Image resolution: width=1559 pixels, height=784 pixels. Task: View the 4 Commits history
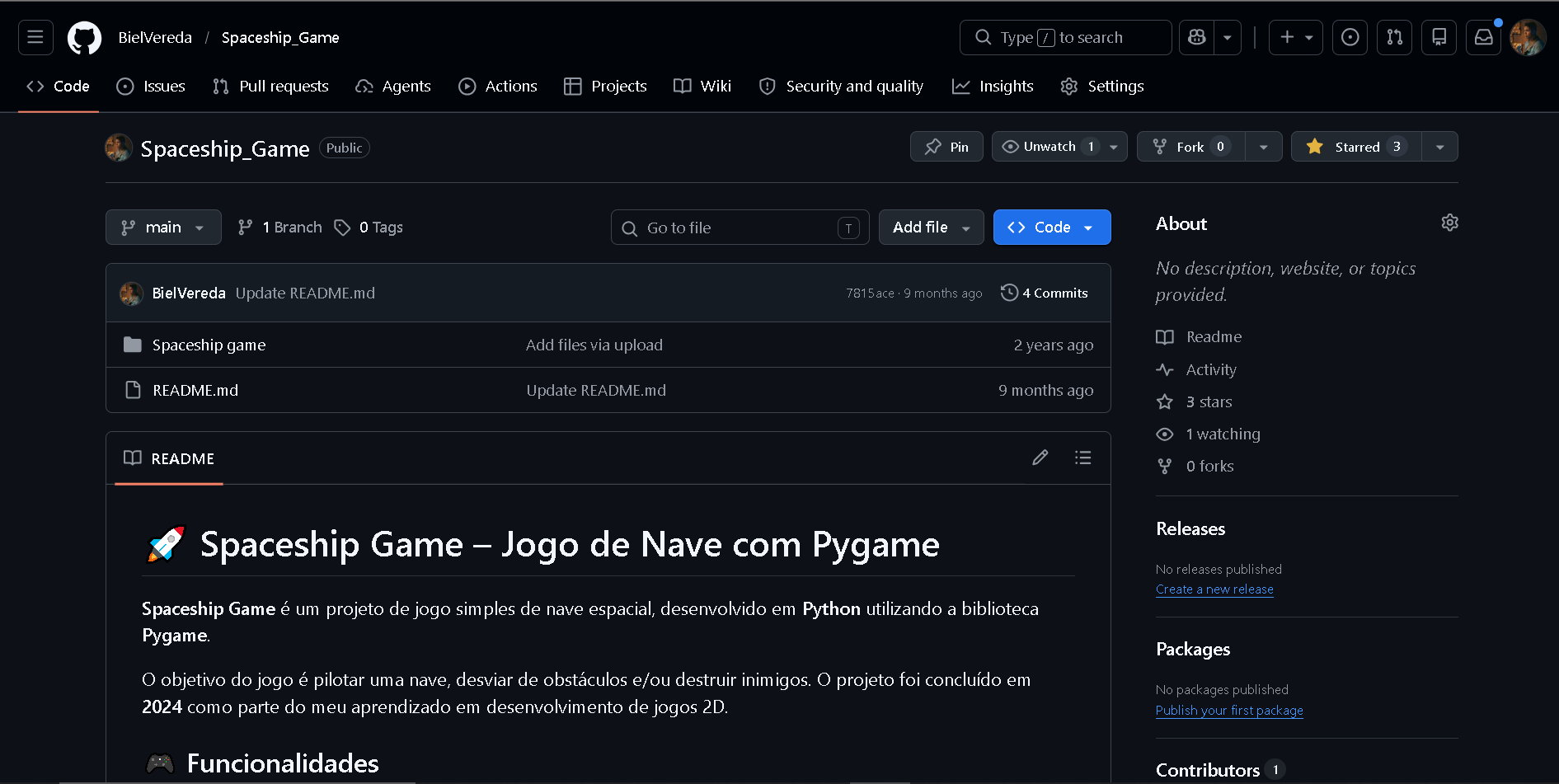(1045, 293)
